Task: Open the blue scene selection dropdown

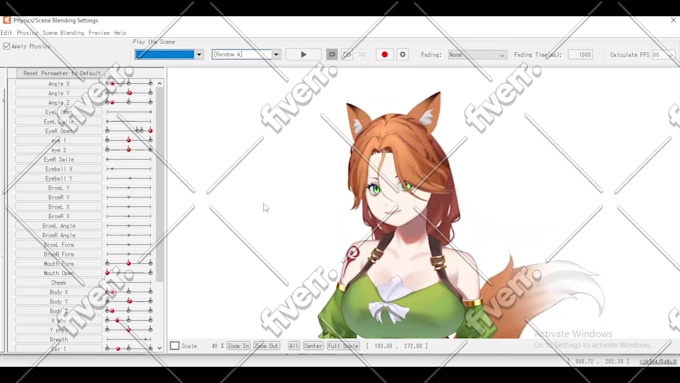Action: [169, 54]
